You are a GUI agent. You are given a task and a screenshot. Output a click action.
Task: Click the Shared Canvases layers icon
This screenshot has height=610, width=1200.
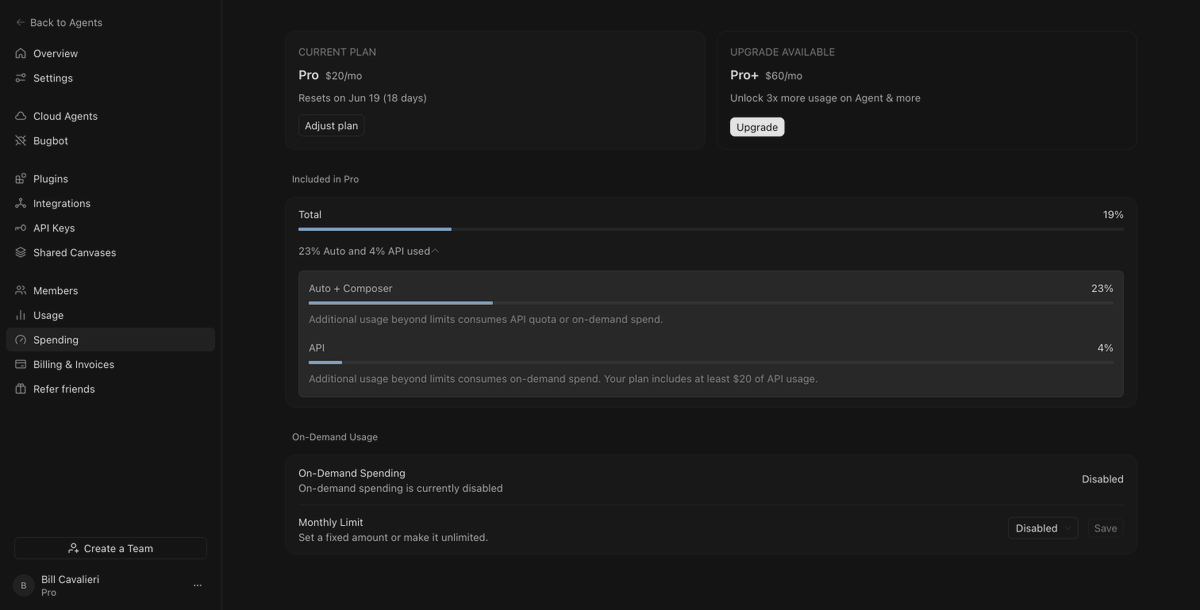pyautogui.click(x=20, y=253)
